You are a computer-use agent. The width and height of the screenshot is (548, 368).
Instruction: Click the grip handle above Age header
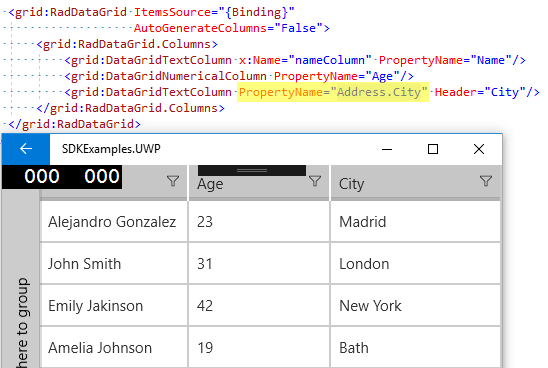[x=252, y=171]
